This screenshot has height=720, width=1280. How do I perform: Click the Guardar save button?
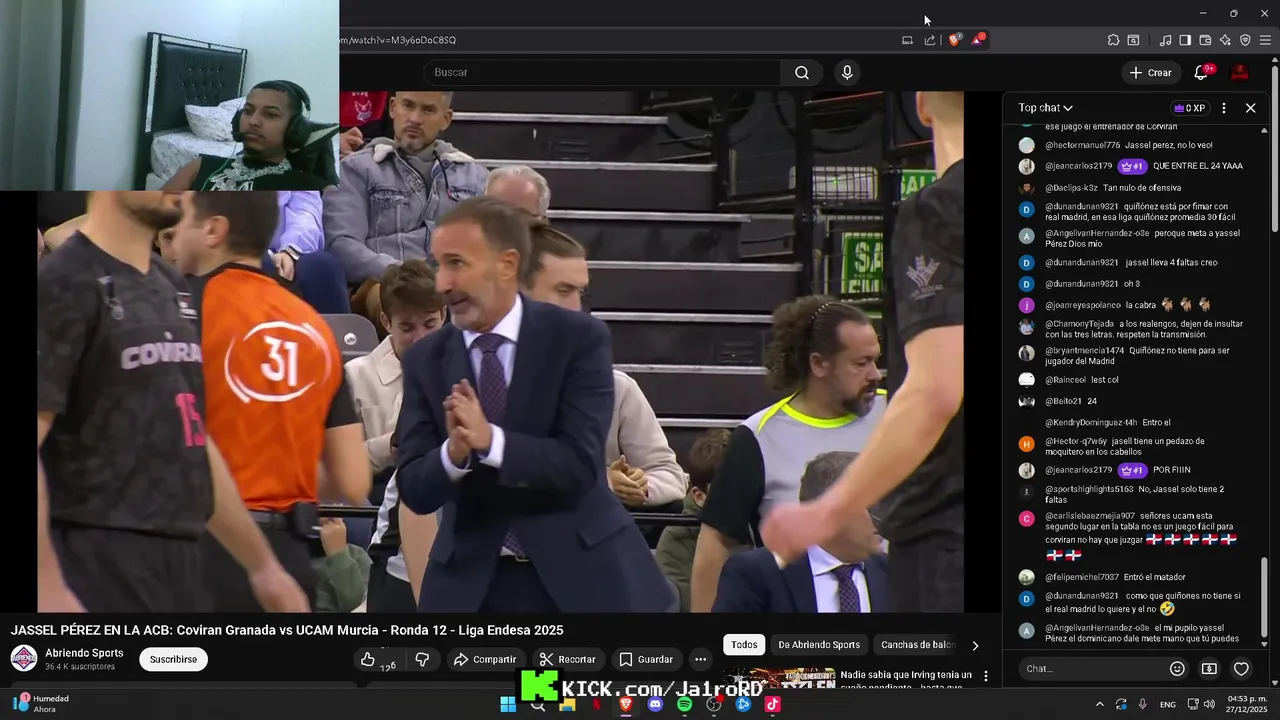(x=645, y=659)
